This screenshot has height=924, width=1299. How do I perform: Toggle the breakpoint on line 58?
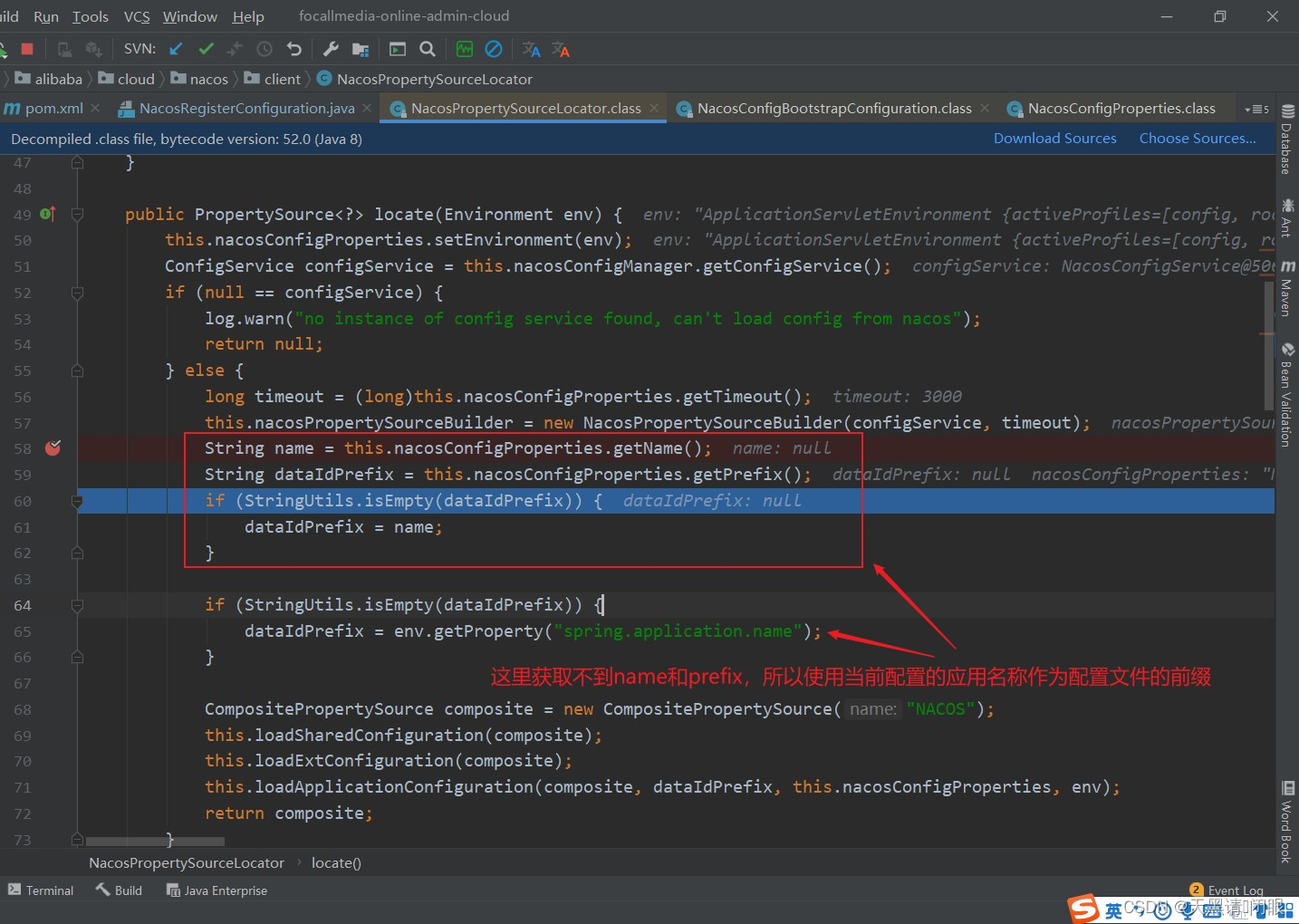pyautogui.click(x=53, y=448)
